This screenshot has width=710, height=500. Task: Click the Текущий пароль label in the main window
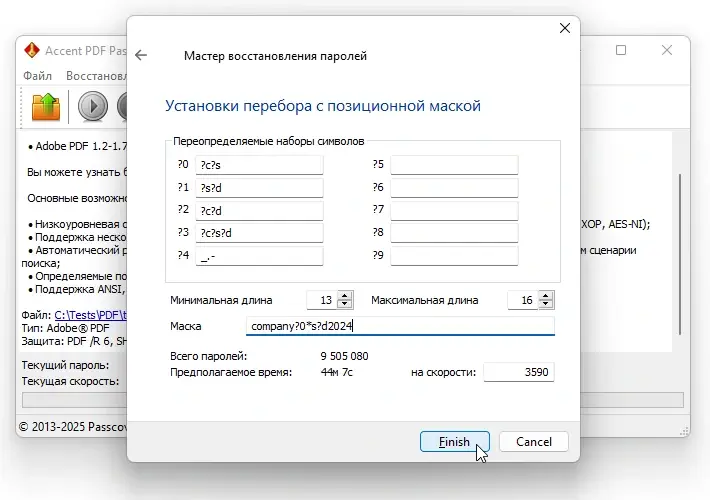coord(65,365)
